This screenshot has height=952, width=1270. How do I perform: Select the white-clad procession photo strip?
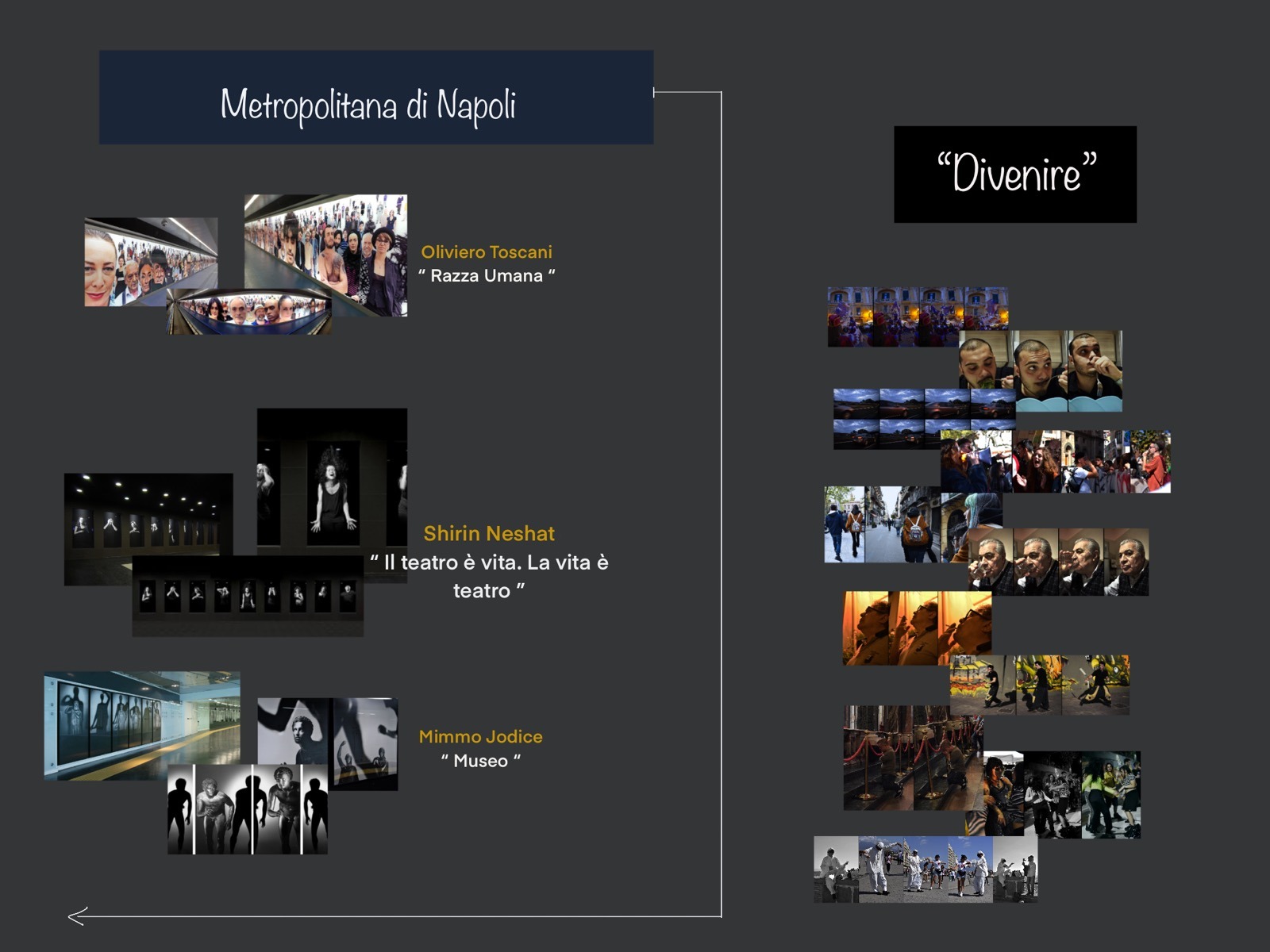pyautogui.click(x=926, y=869)
